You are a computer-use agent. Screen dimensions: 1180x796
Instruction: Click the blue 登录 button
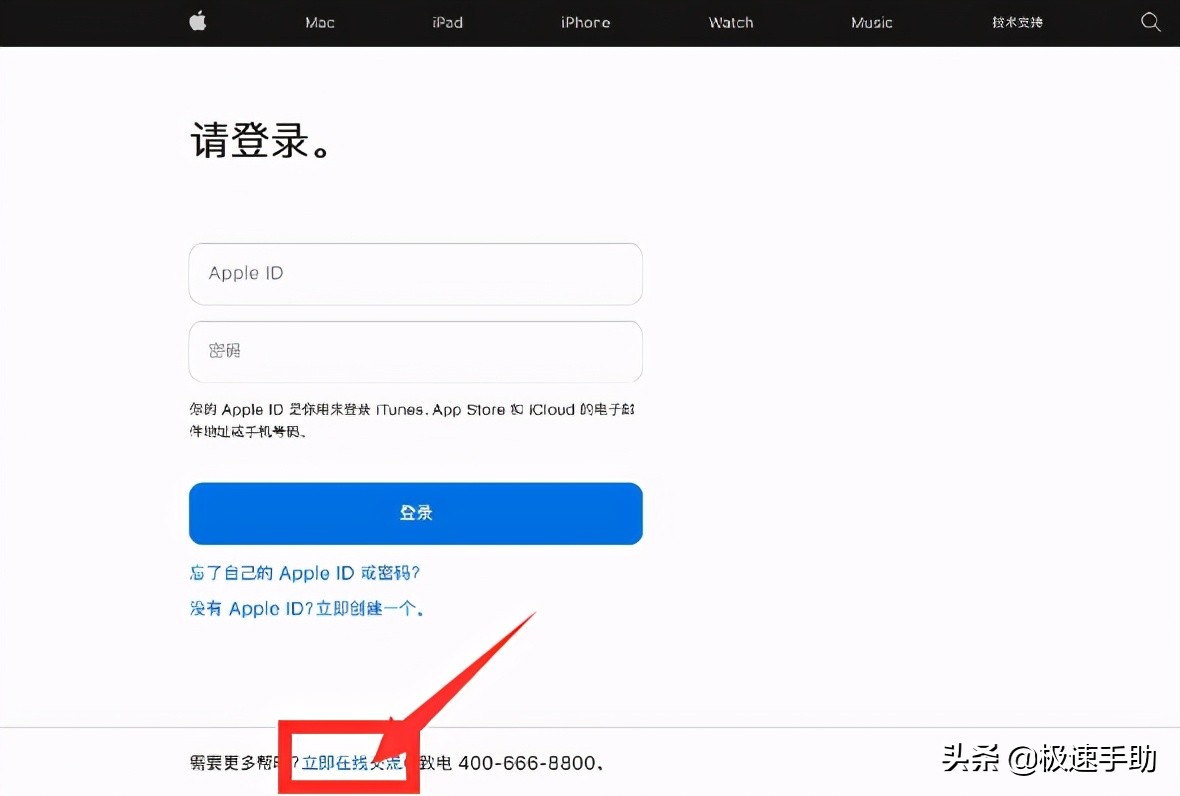pyautogui.click(x=415, y=513)
